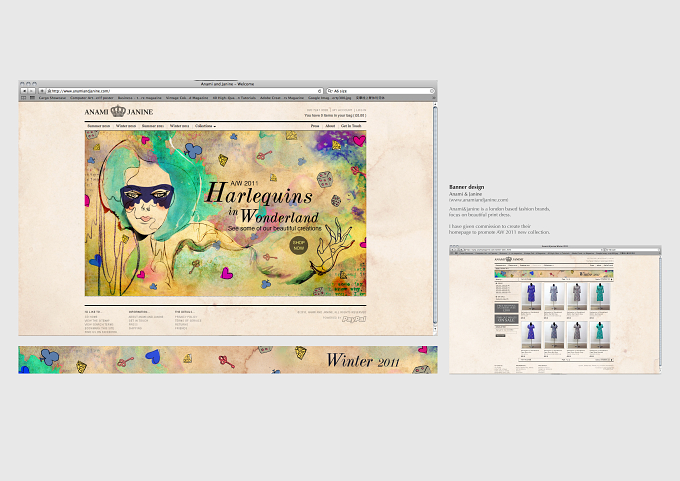Click the round Shop Now button
Screen dimensions: 680x481
tap(298, 245)
